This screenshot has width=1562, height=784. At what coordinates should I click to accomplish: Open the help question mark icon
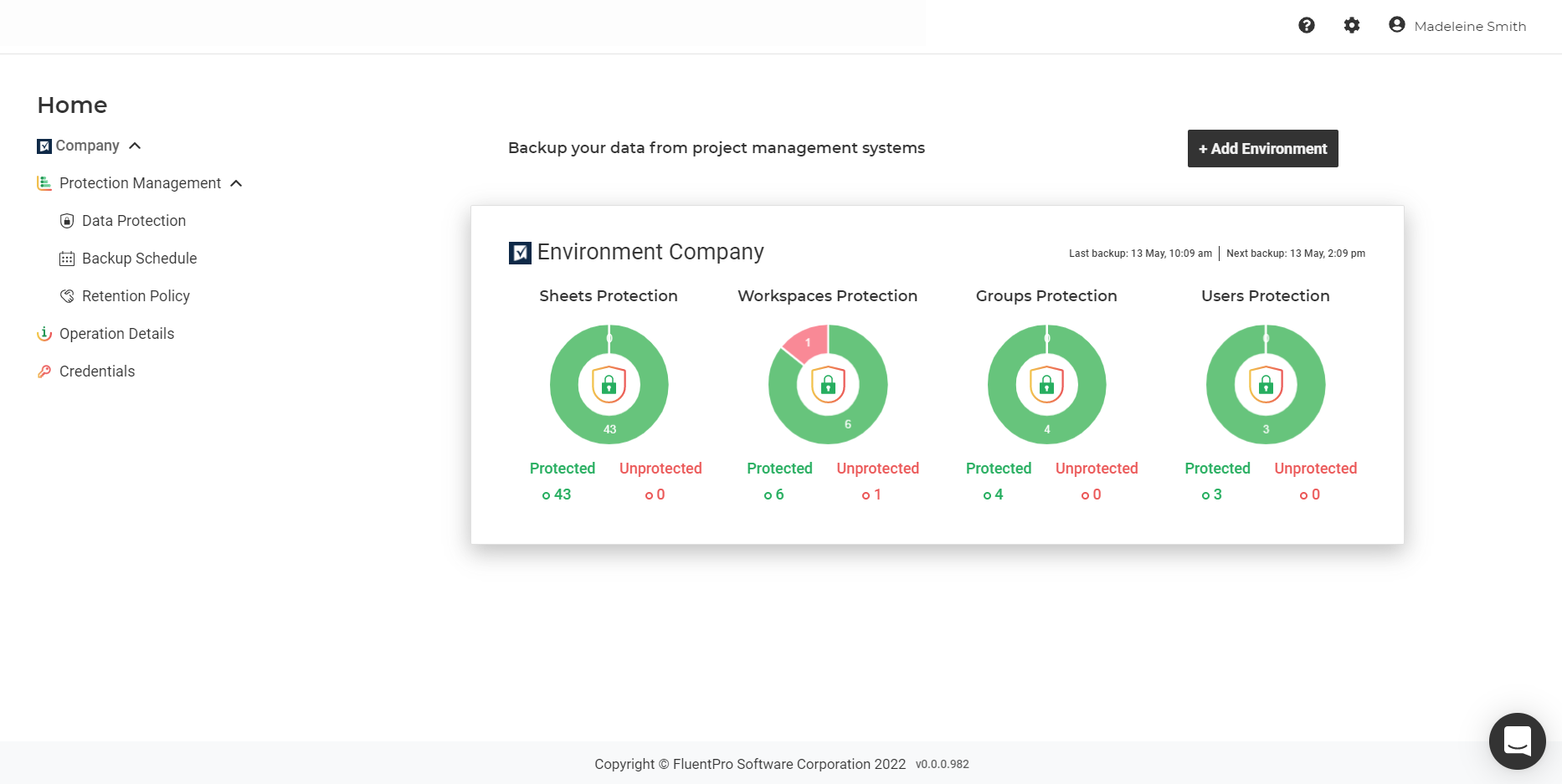pos(1307,25)
